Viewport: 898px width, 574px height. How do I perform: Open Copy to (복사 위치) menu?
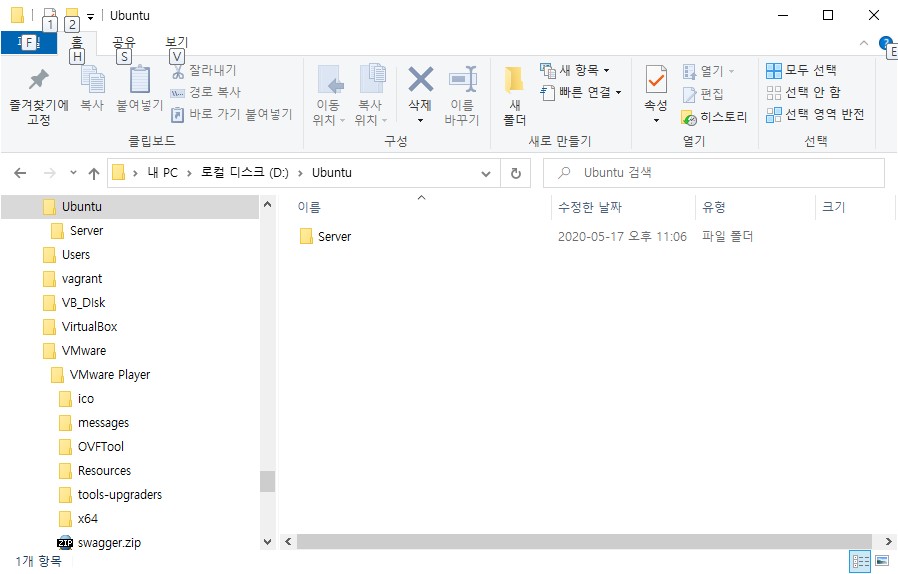[371, 95]
